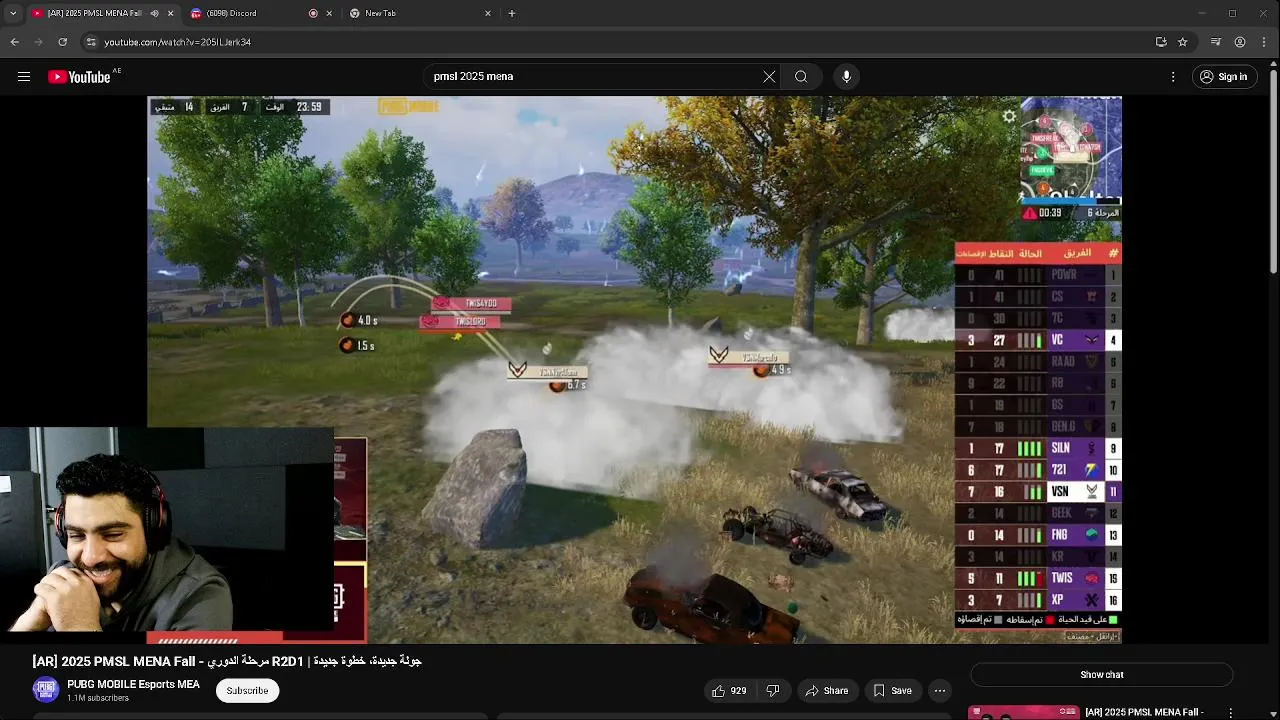
Task: Close the New Tab tab
Action: pos(488,14)
